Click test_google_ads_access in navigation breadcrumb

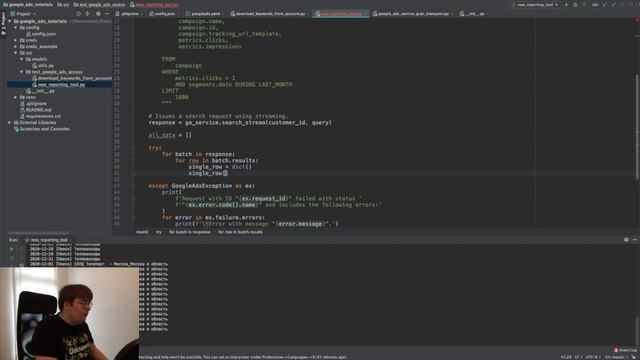(x=100, y=5)
